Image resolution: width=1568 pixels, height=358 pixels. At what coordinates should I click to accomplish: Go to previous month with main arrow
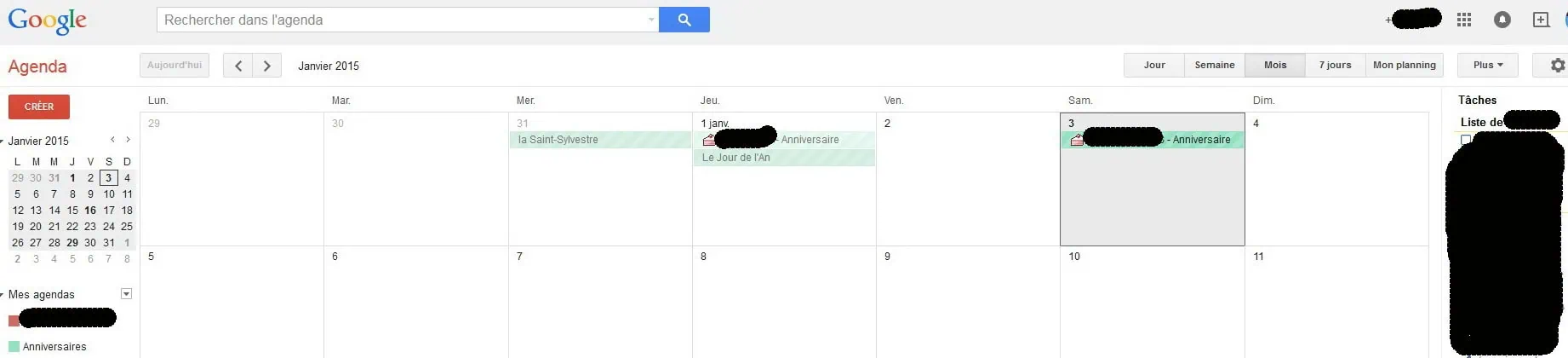click(x=238, y=66)
